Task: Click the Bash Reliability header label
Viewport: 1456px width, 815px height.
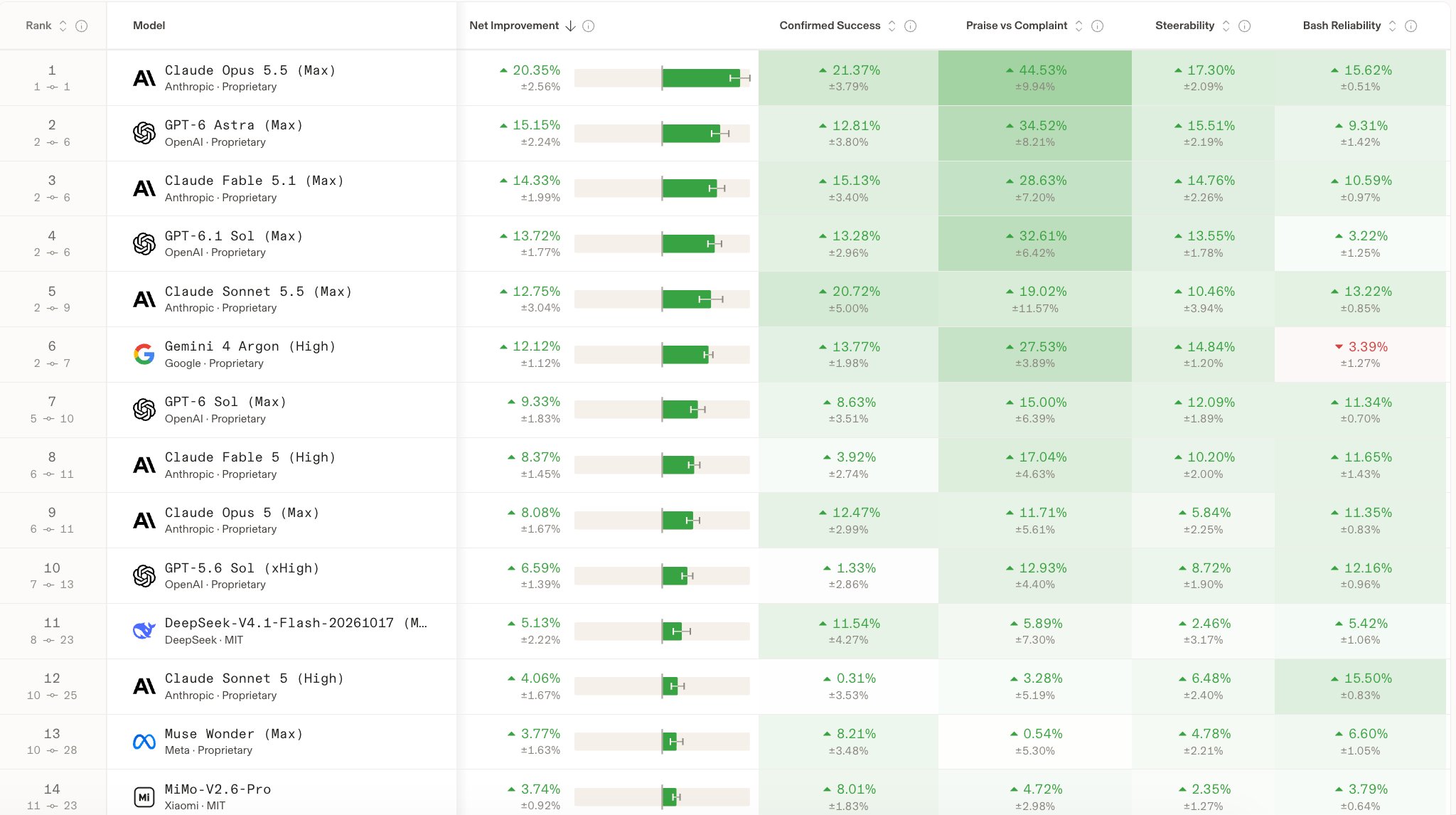Action: (x=1342, y=26)
